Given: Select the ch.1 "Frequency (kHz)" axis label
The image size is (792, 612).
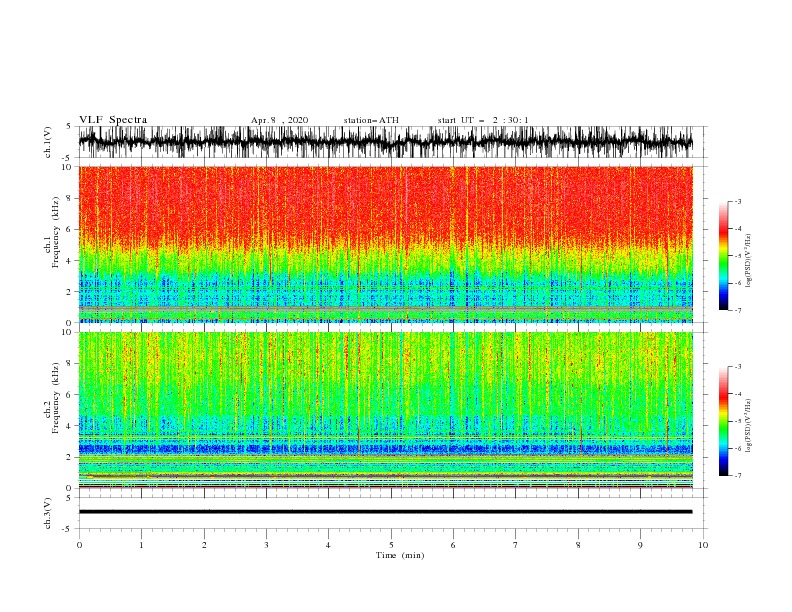Looking at the screenshot, I should (x=56, y=233).
